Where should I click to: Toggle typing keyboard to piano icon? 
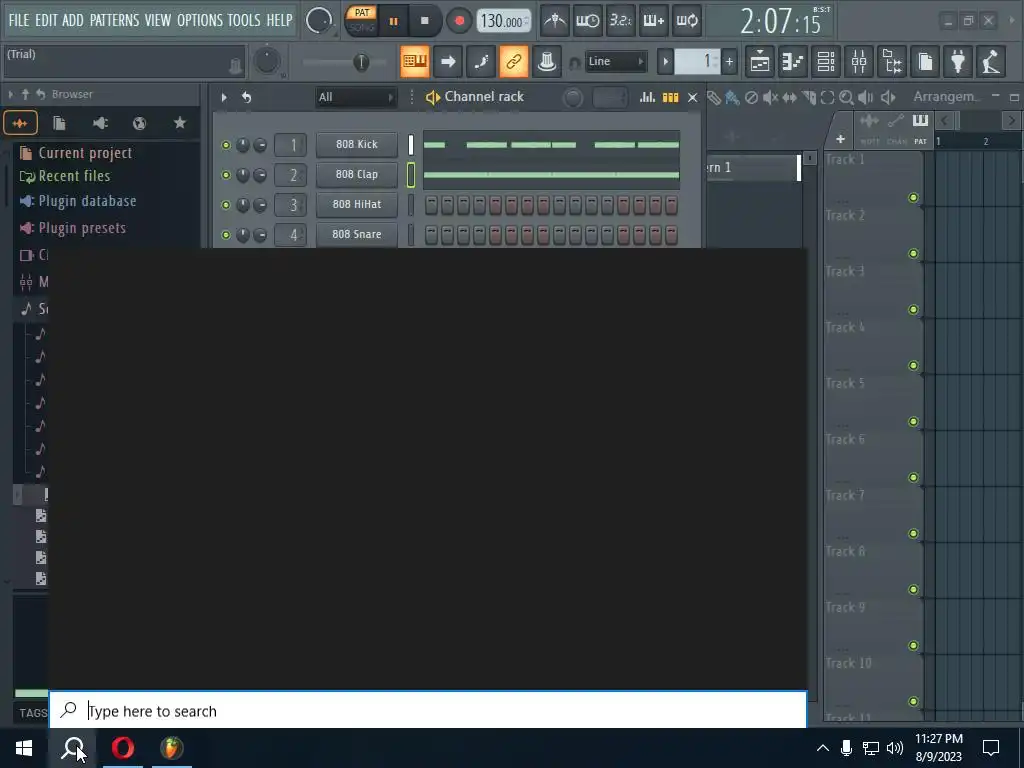click(415, 61)
